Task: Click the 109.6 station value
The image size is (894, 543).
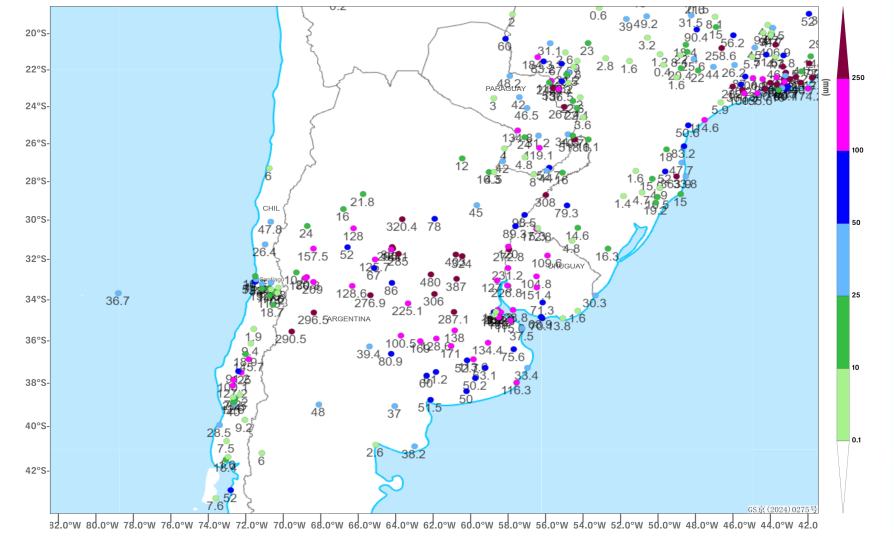Action: click(x=547, y=264)
